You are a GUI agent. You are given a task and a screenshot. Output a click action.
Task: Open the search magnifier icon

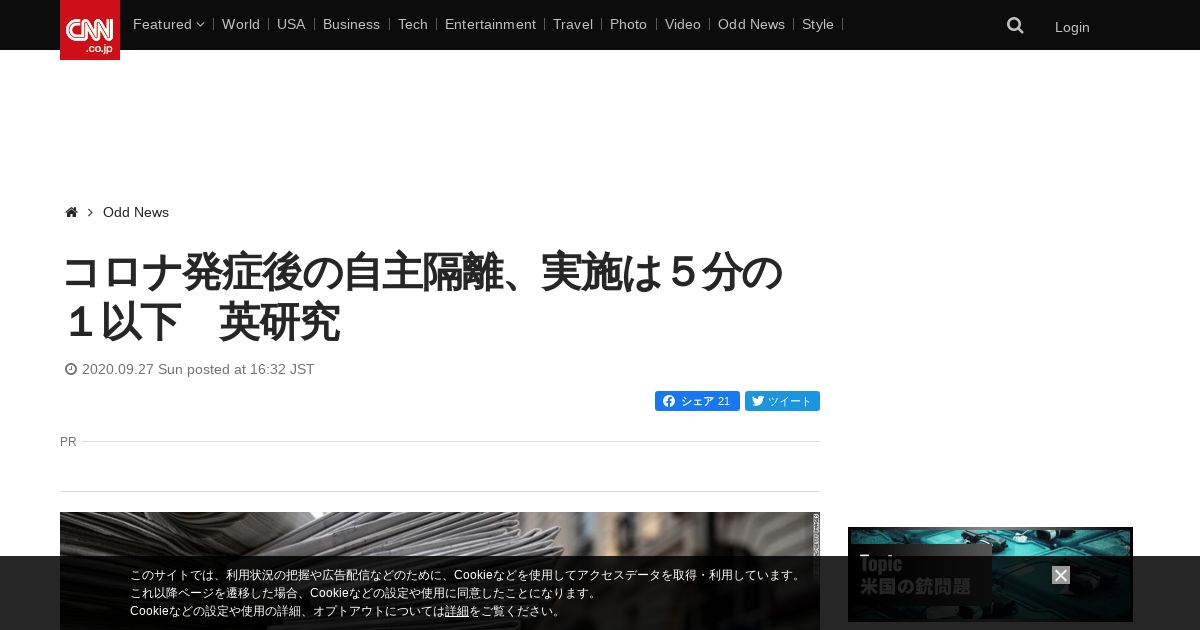pos(1015,25)
